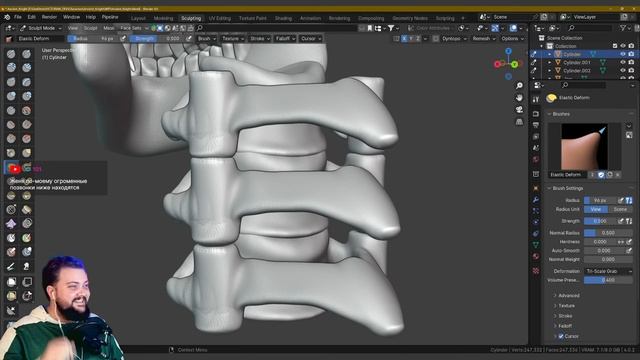Enable the Cursor checkbox in brush panel

[x=561, y=336]
